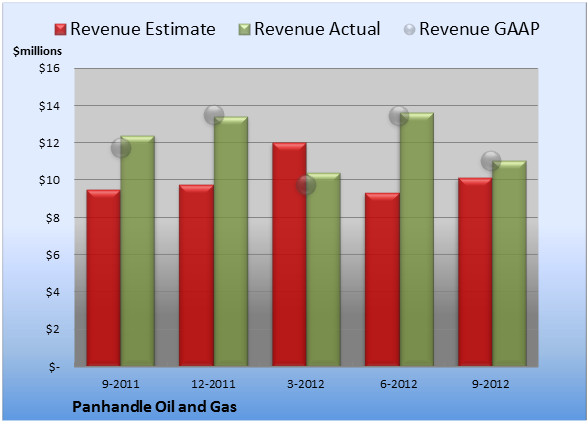Viewport: 588px width, 422px height.
Task: Click the 6-2012 x-axis label
Action: click(x=399, y=384)
